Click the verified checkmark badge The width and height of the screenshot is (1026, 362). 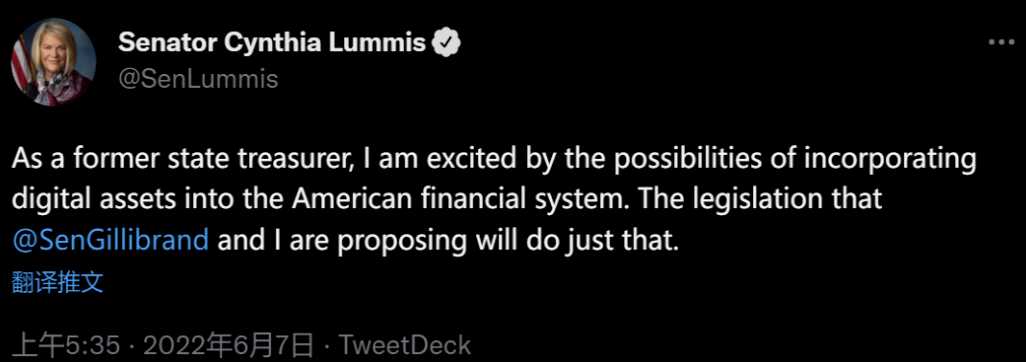coord(448,43)
